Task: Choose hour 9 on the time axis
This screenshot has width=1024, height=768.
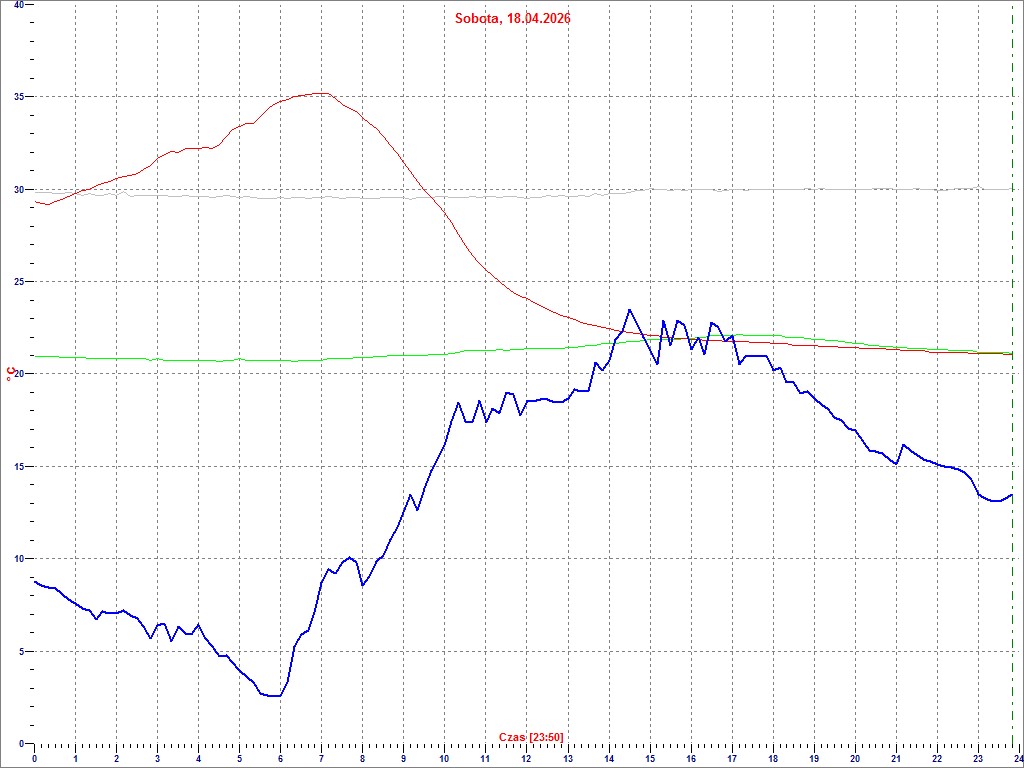Action: pos(404,759)
